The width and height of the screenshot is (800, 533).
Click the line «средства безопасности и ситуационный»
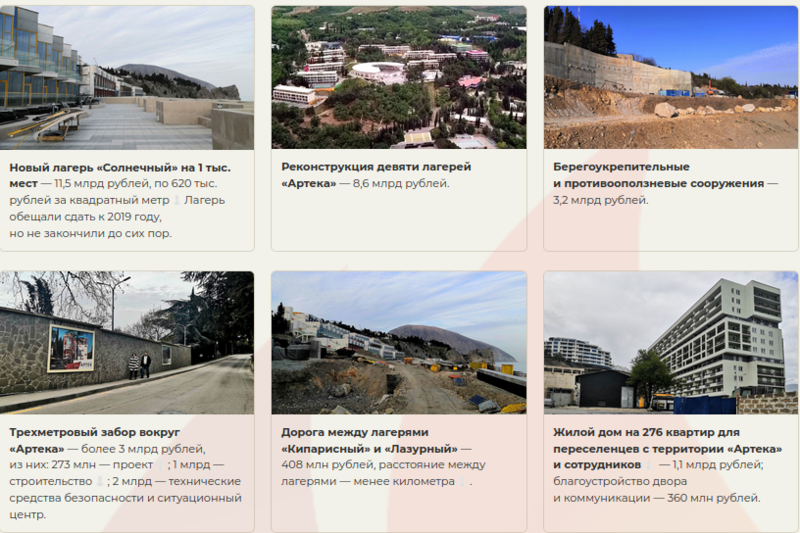(x=125, y=498)
